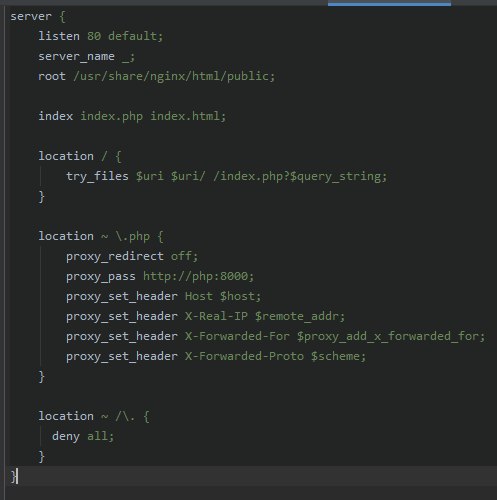Click the root path '/usr/share/nginx/html/public;'

coord(174,76)
